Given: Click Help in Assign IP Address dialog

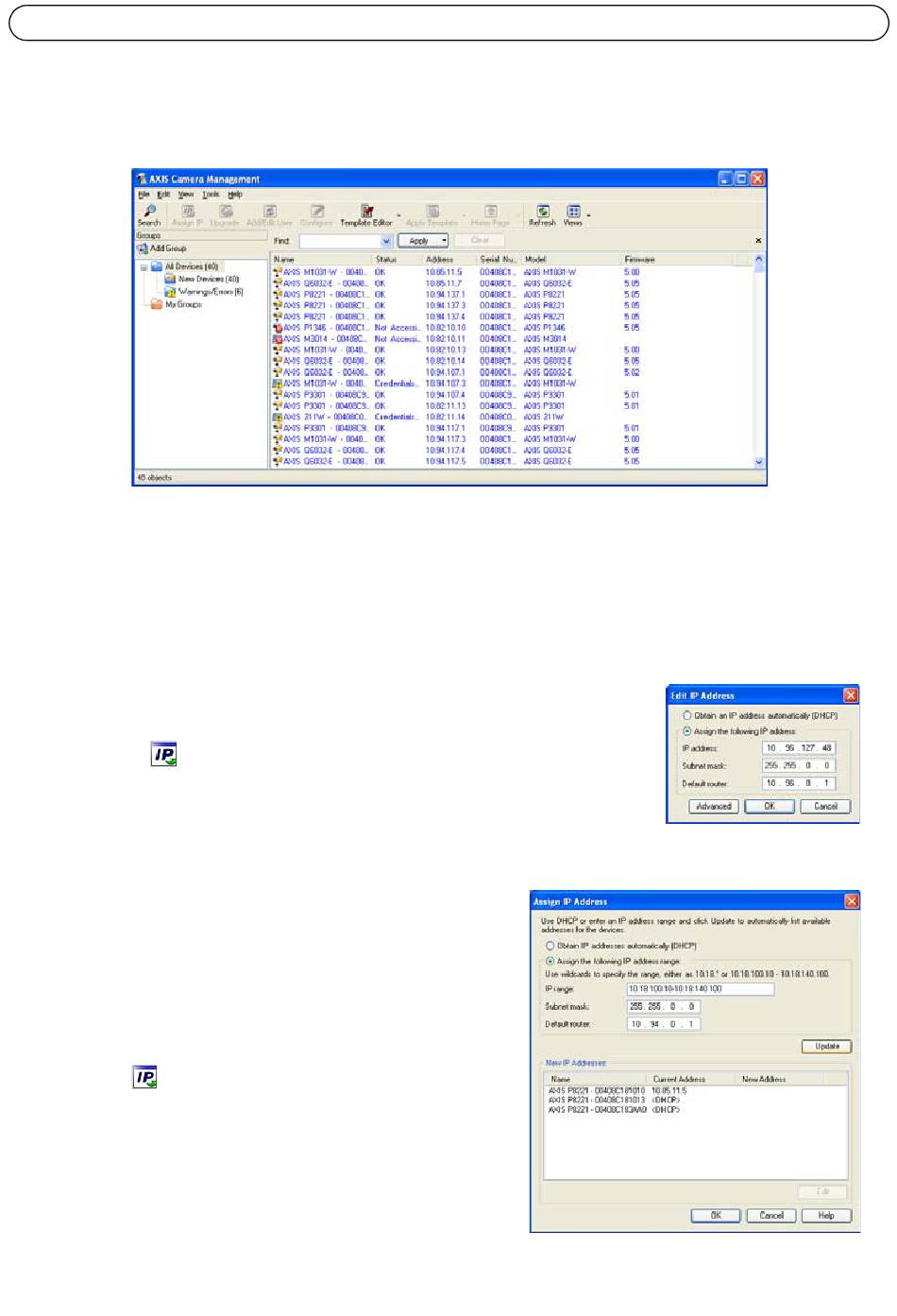Looking at the screenshot, I should pyautogui.click(x=826, y=1216).
